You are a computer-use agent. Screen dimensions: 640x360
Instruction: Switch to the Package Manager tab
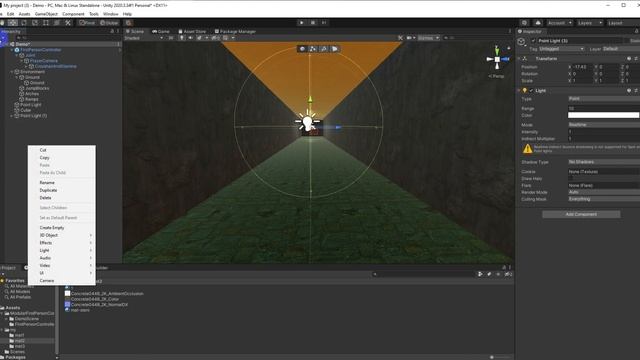[x=235, y=31]
